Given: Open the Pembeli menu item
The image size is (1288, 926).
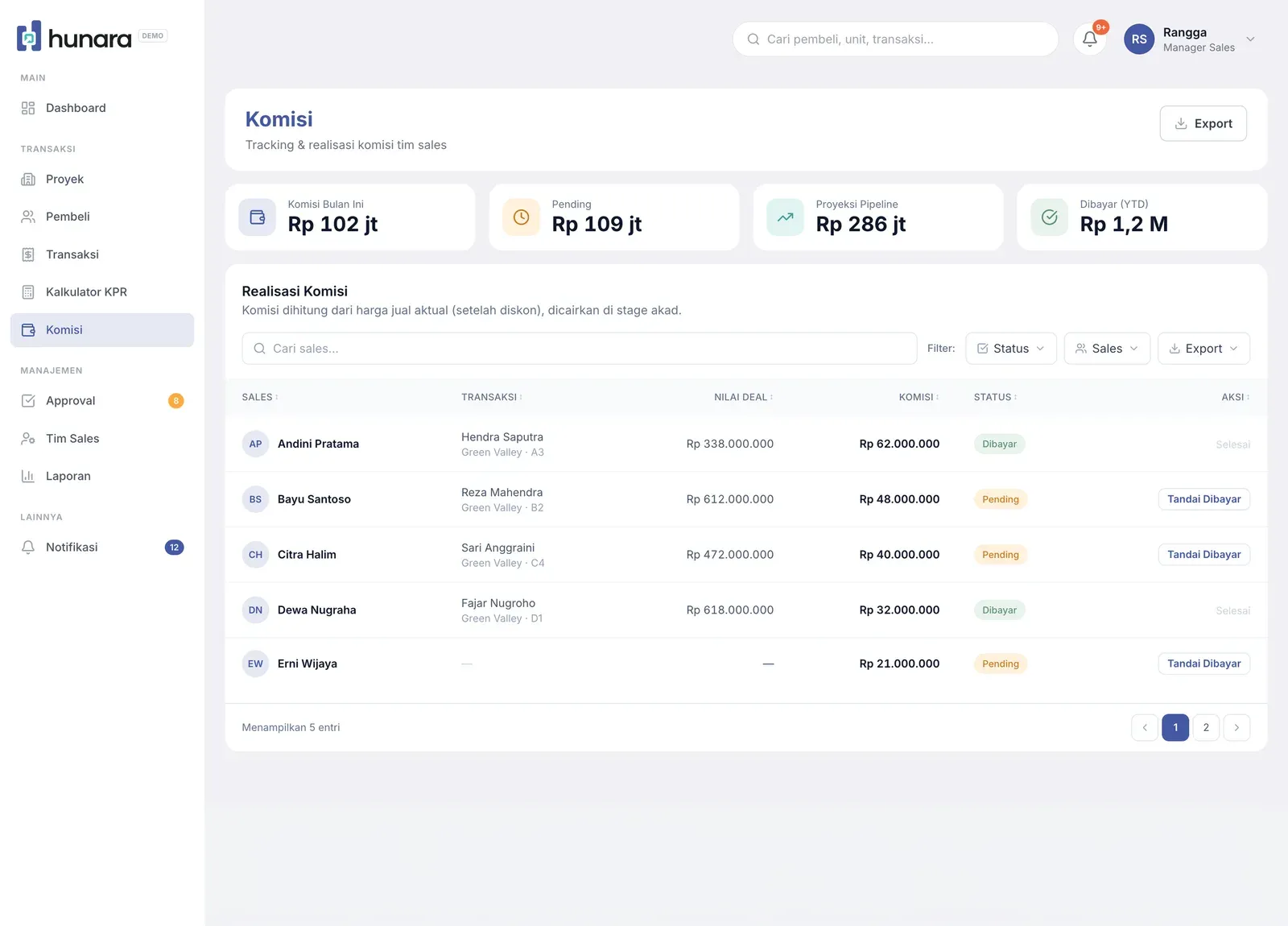Looking at the screenshot, I should [102, 217].
